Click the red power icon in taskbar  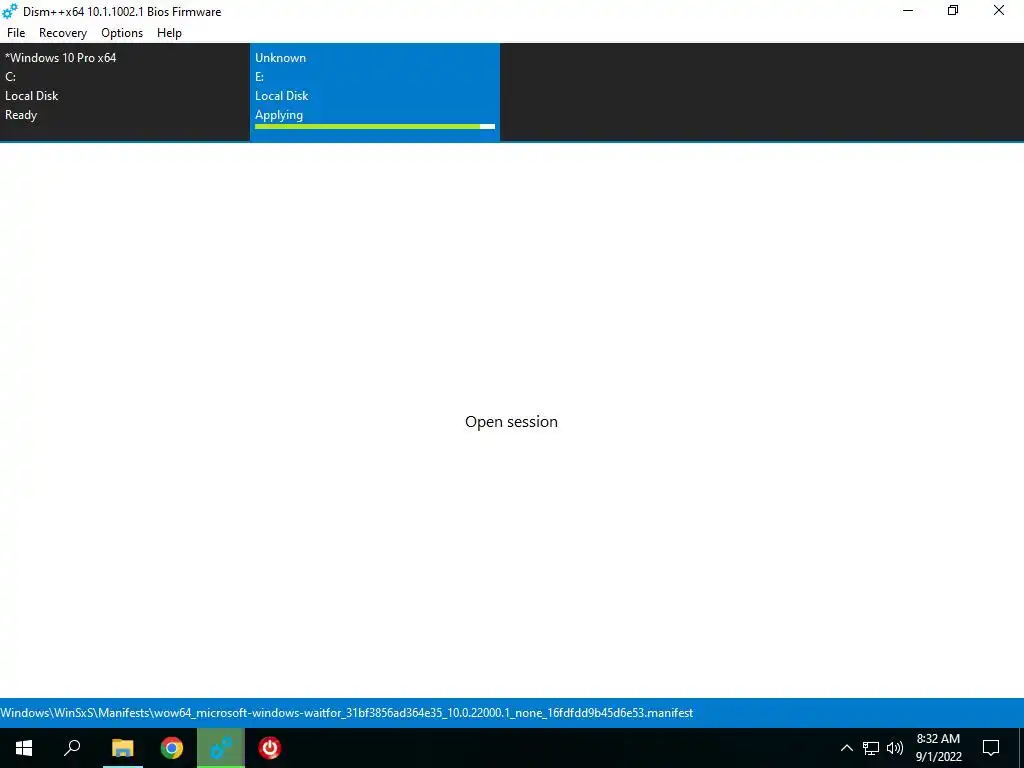[269, 748]
